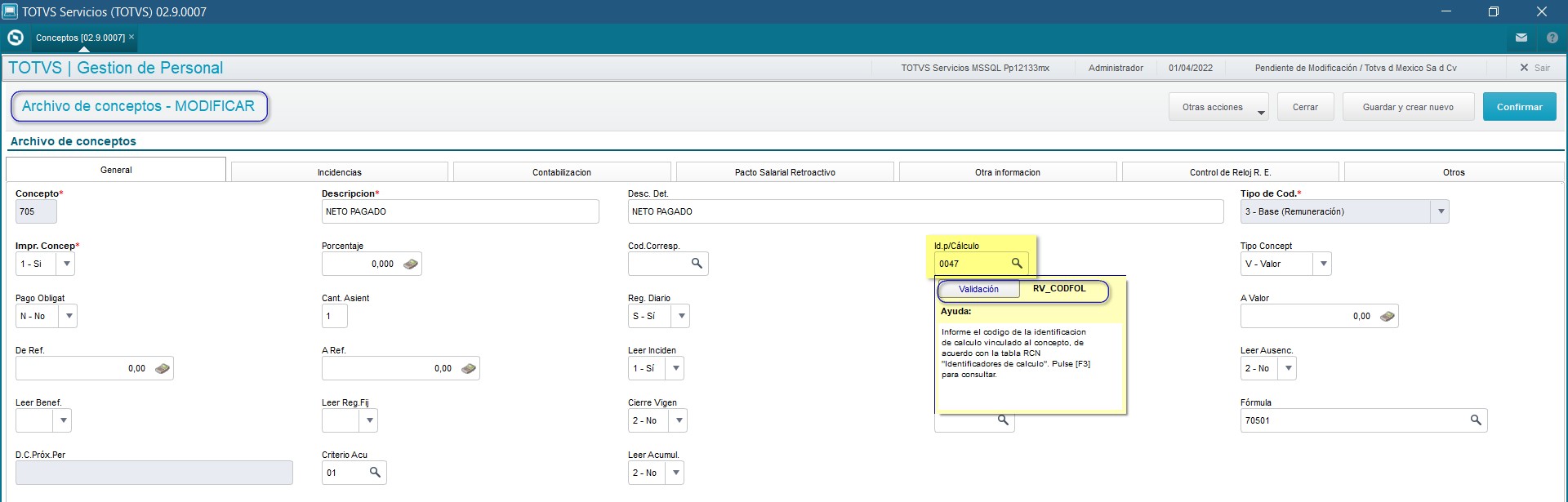
Task: Click calculator icon next to A Ref.
Action: 468,368
